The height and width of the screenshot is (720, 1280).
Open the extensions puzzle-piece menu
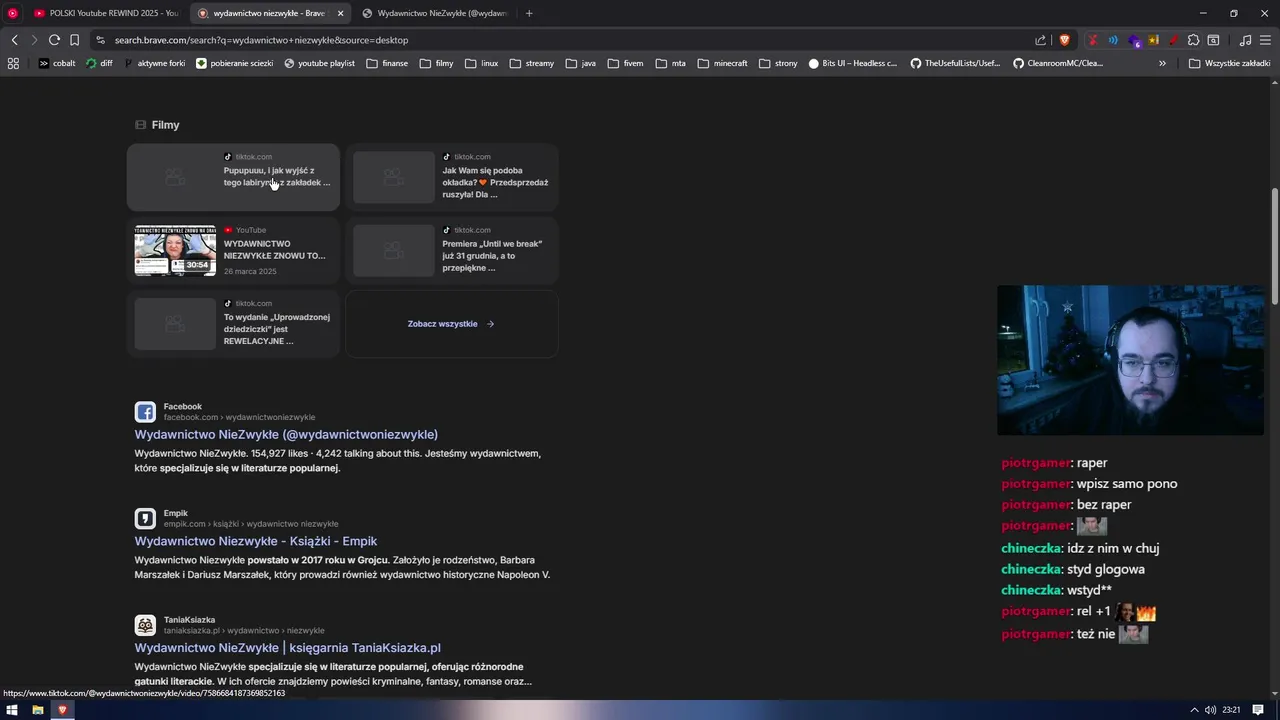pyautogui.click(x=1193, y=40)
